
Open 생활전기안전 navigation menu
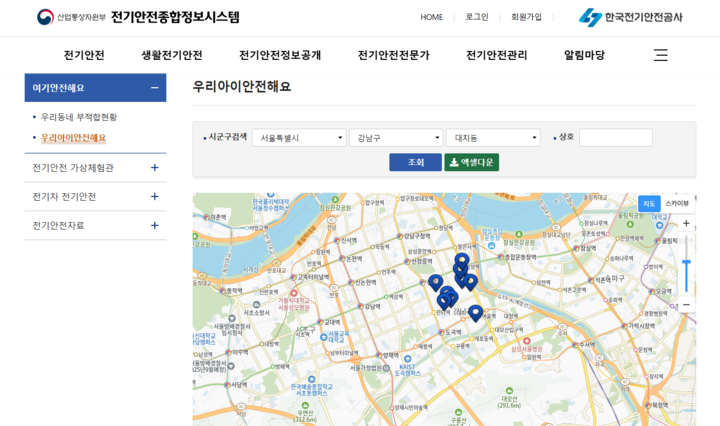point(171,55)
